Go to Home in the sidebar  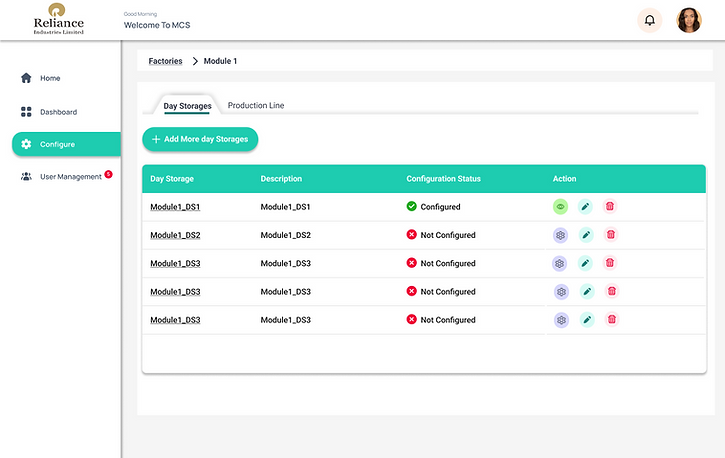pos(41,78)
